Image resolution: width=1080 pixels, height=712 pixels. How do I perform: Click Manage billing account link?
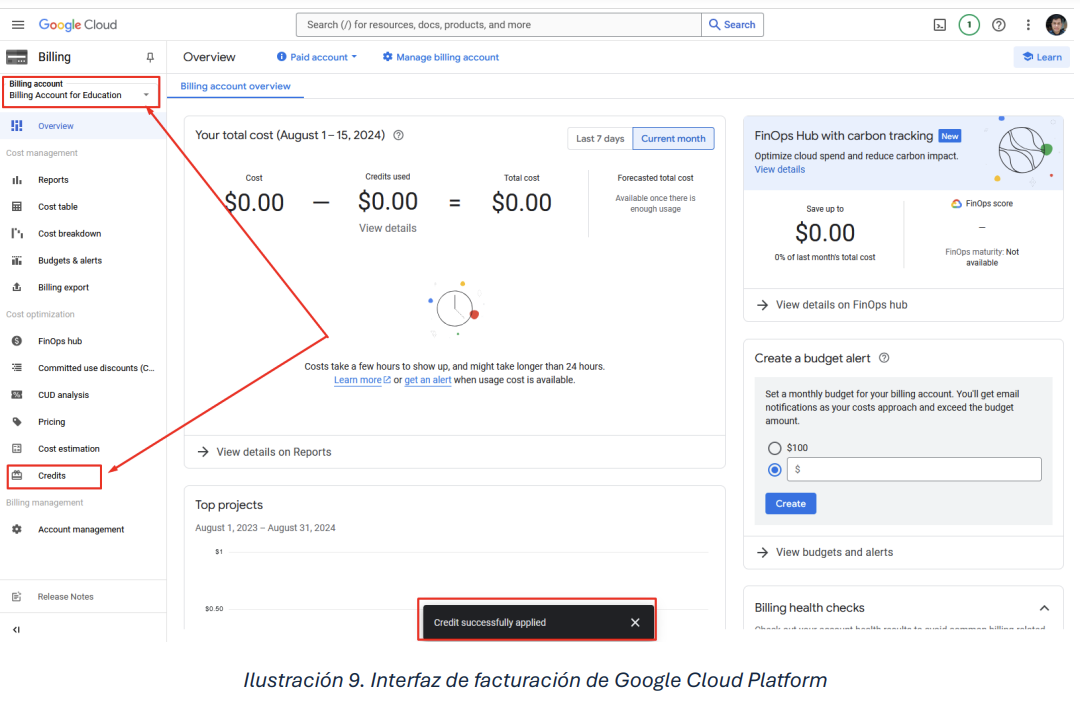click(x=441, y=58)
